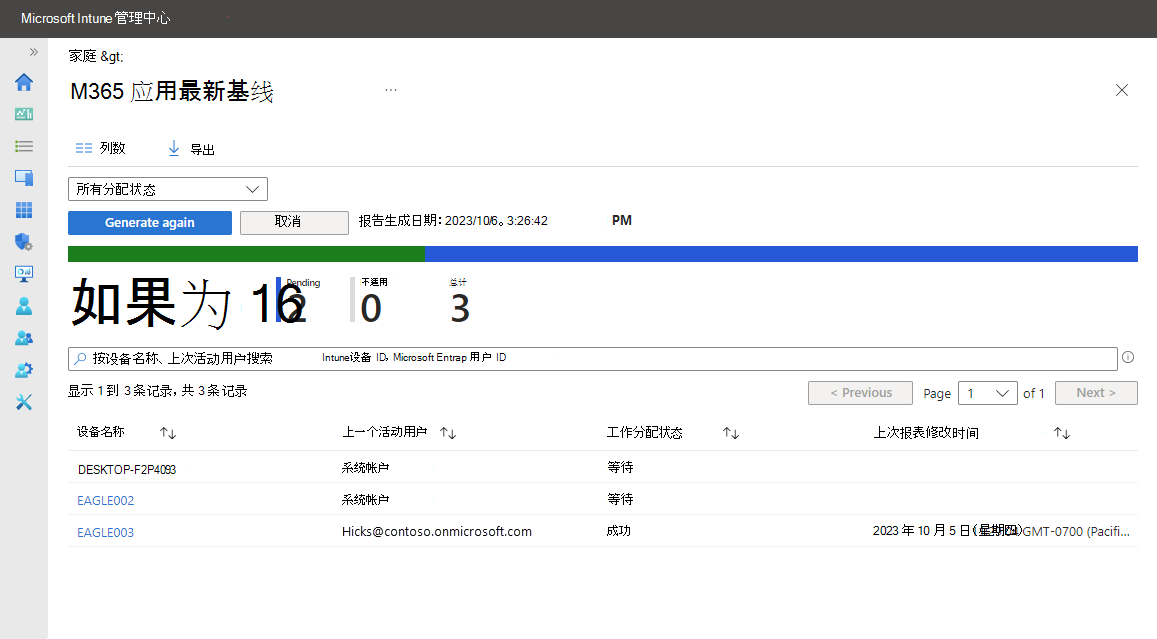Sort by 上次报表修改时间 column arrows
Viewport: 1157px width, 639px height.
pyautogui.click(x=1062, y=433)
